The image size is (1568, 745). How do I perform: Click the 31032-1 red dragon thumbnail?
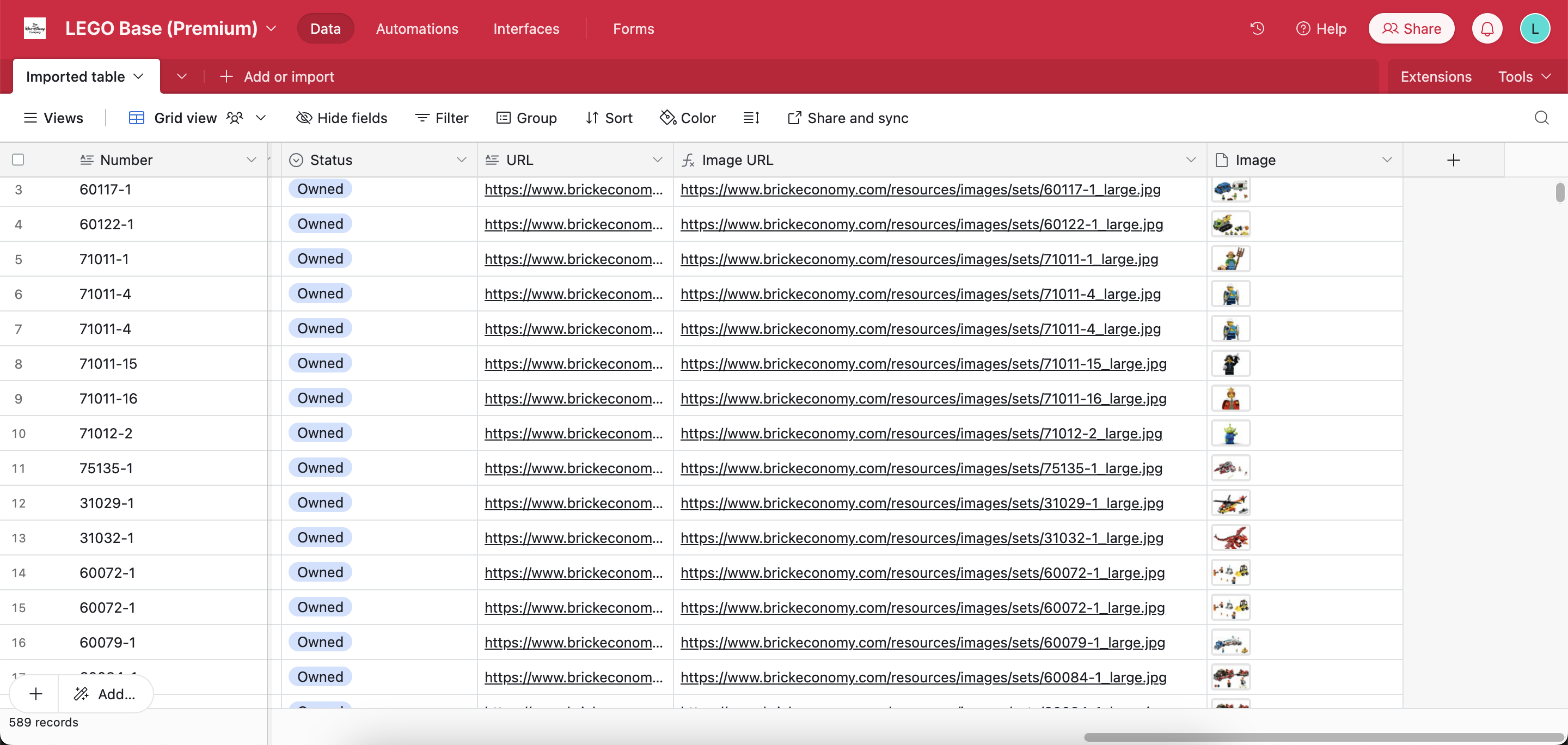[1230, 538]
